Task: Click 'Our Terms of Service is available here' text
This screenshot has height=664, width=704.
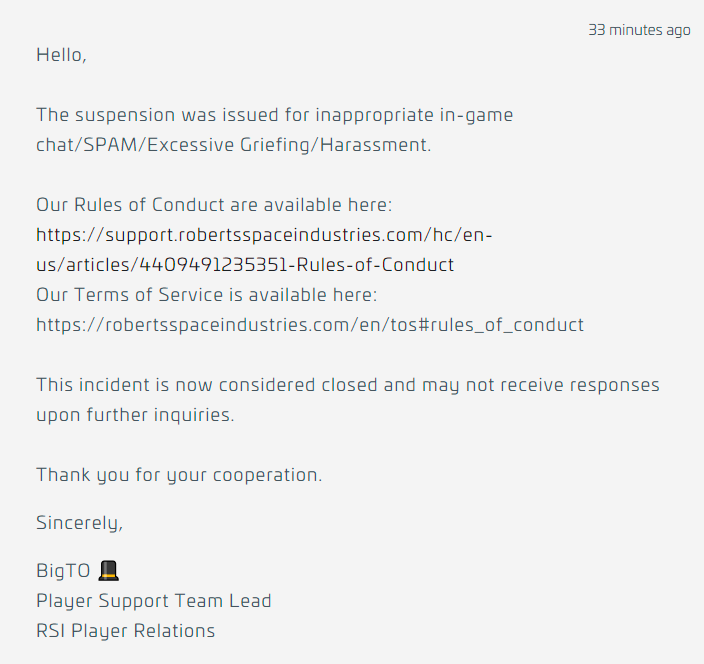Action: (207, 295)
